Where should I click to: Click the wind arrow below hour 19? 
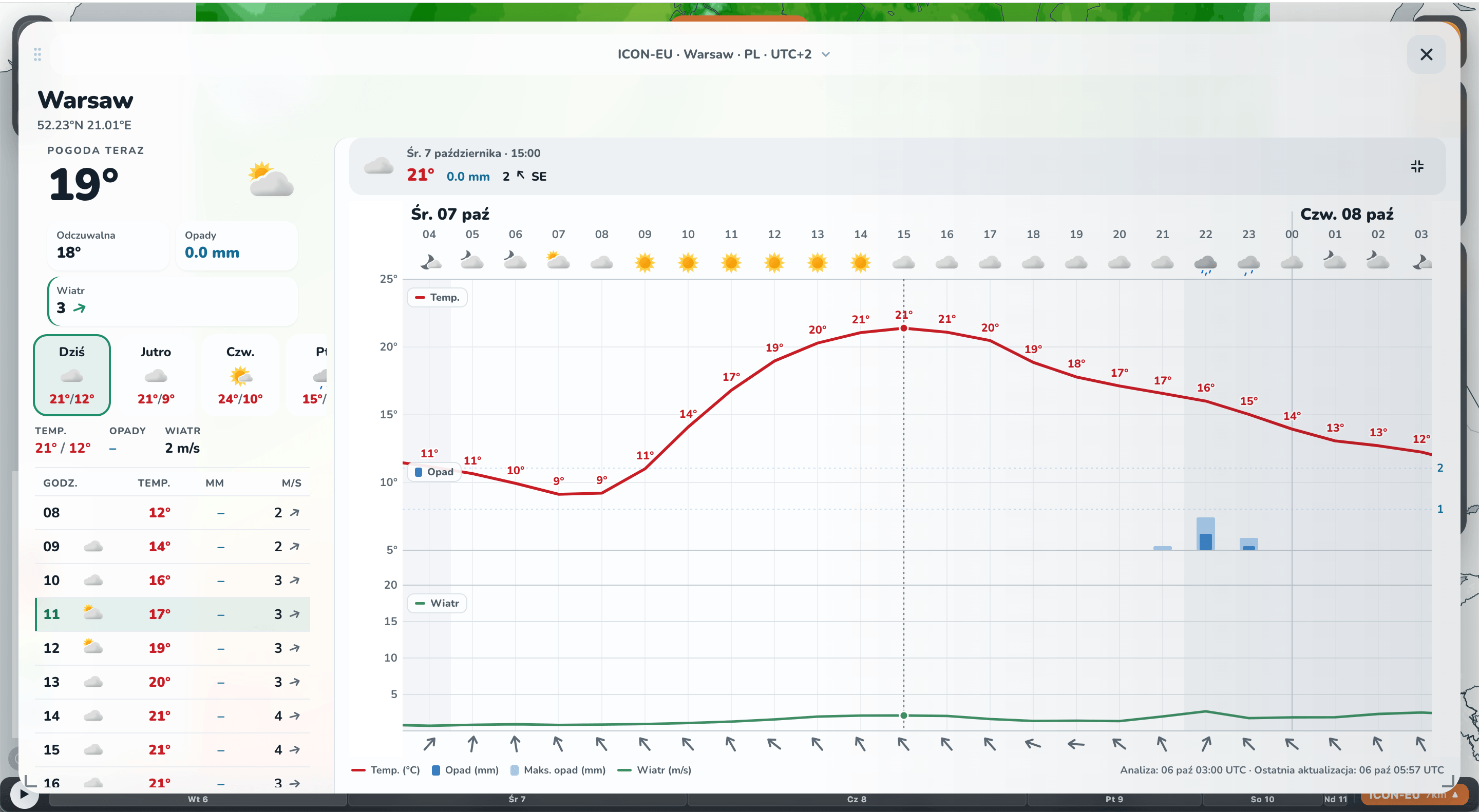click(x=1076, y=744)
